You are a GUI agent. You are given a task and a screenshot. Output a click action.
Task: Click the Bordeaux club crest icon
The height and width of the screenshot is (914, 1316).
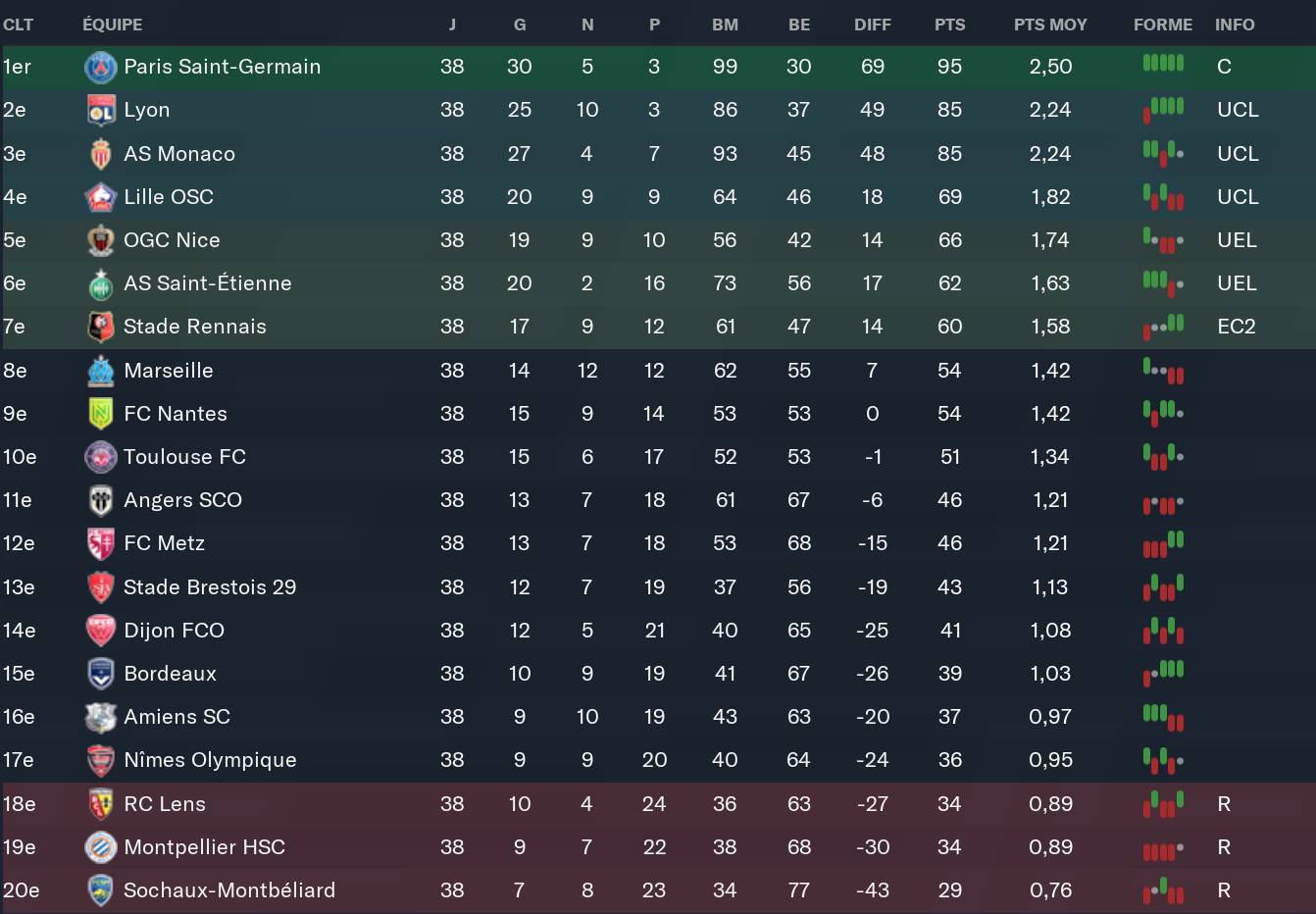coord(100,674)
